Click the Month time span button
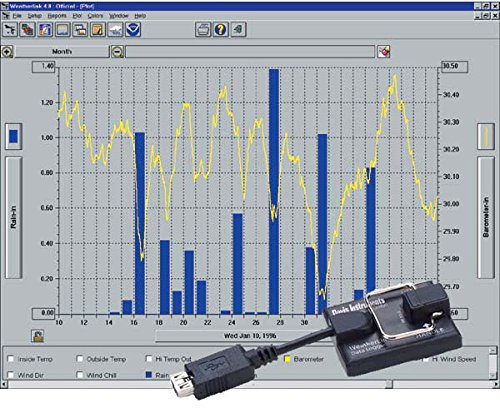Viewport: 500px width, 408px height. coord(62,52)
